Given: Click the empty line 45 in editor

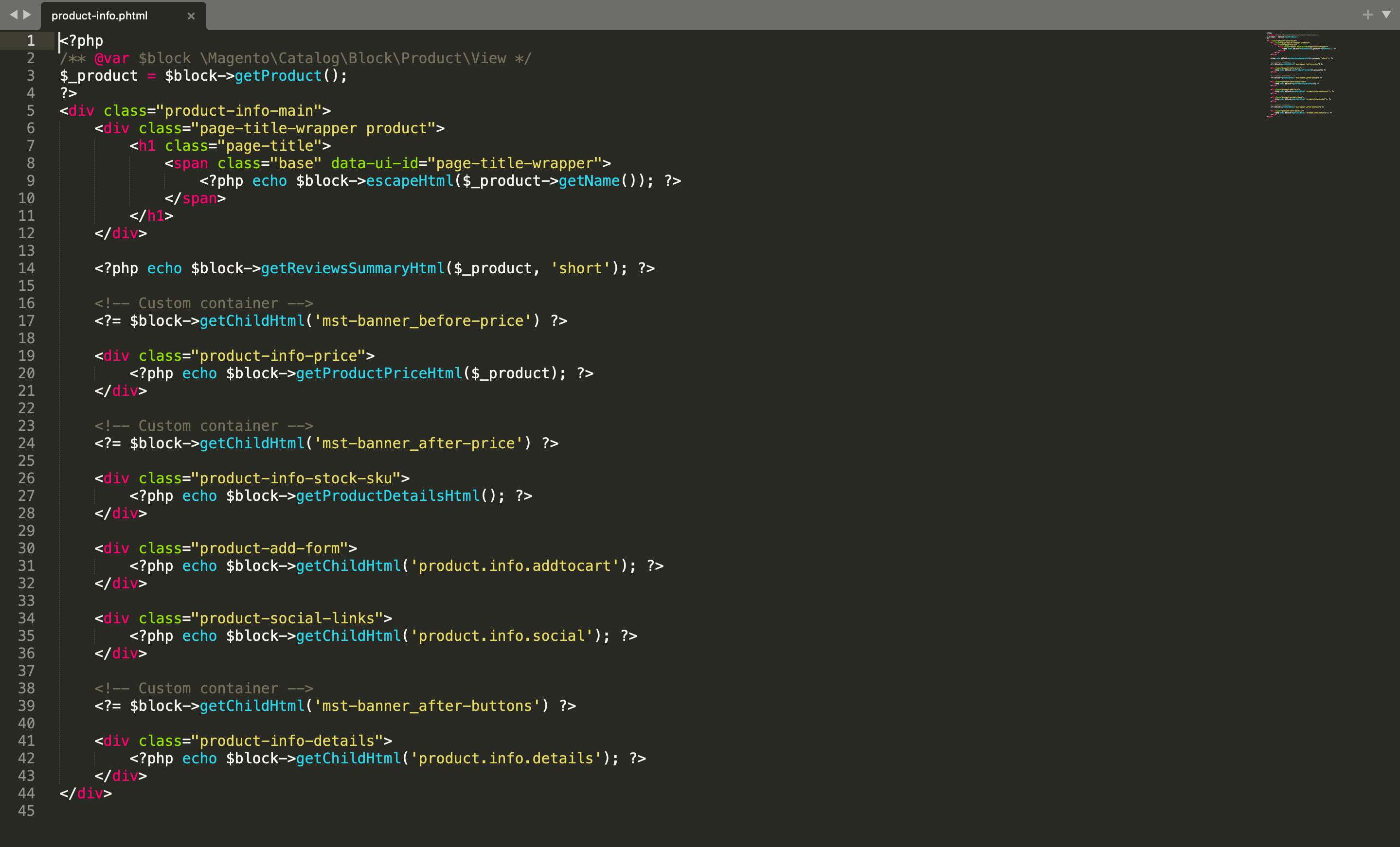Looking at the screenshot, I should [341, 811].
